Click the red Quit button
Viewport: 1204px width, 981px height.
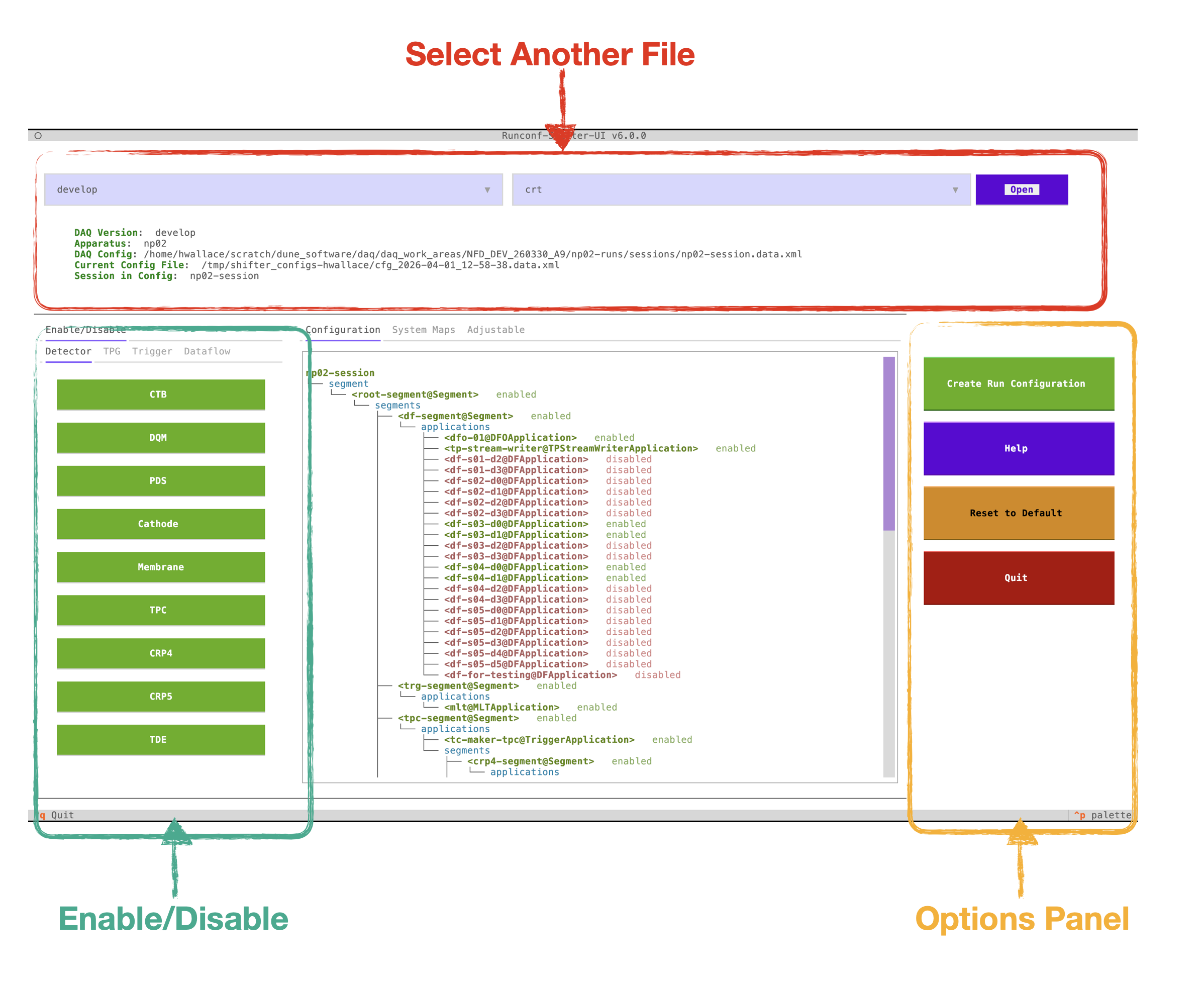(x=1019, y=578)
